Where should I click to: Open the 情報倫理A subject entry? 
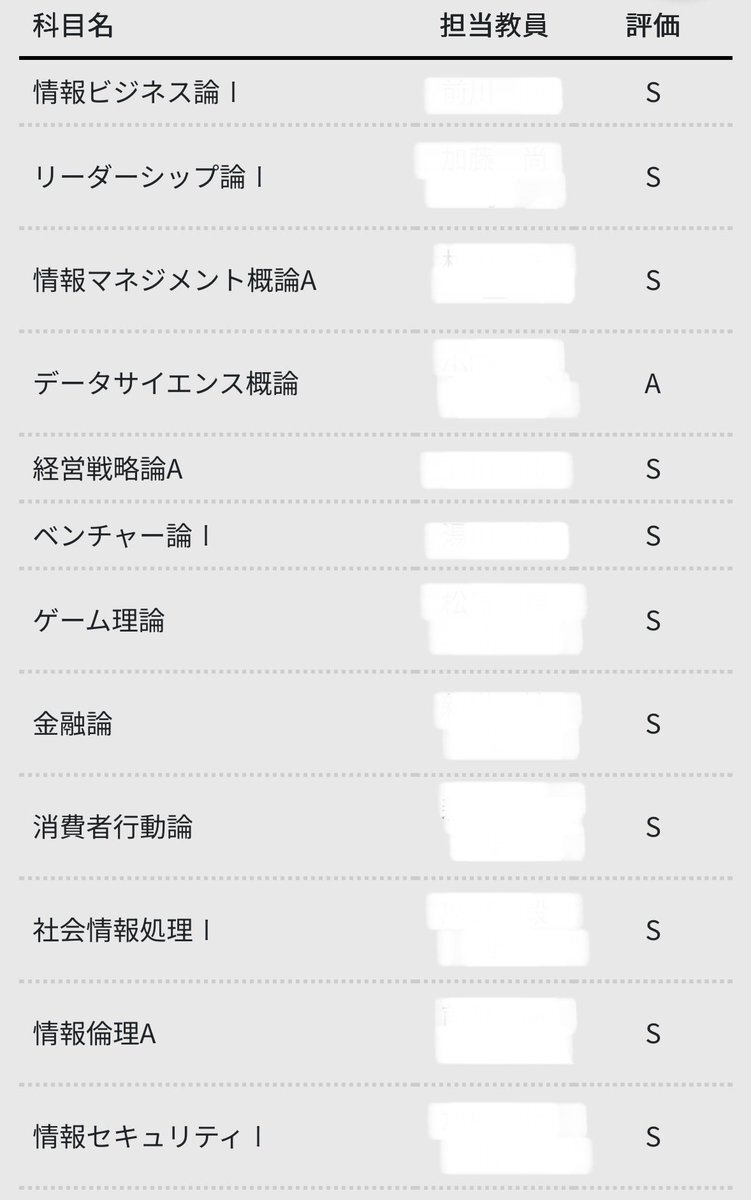tap(375, 1034)
